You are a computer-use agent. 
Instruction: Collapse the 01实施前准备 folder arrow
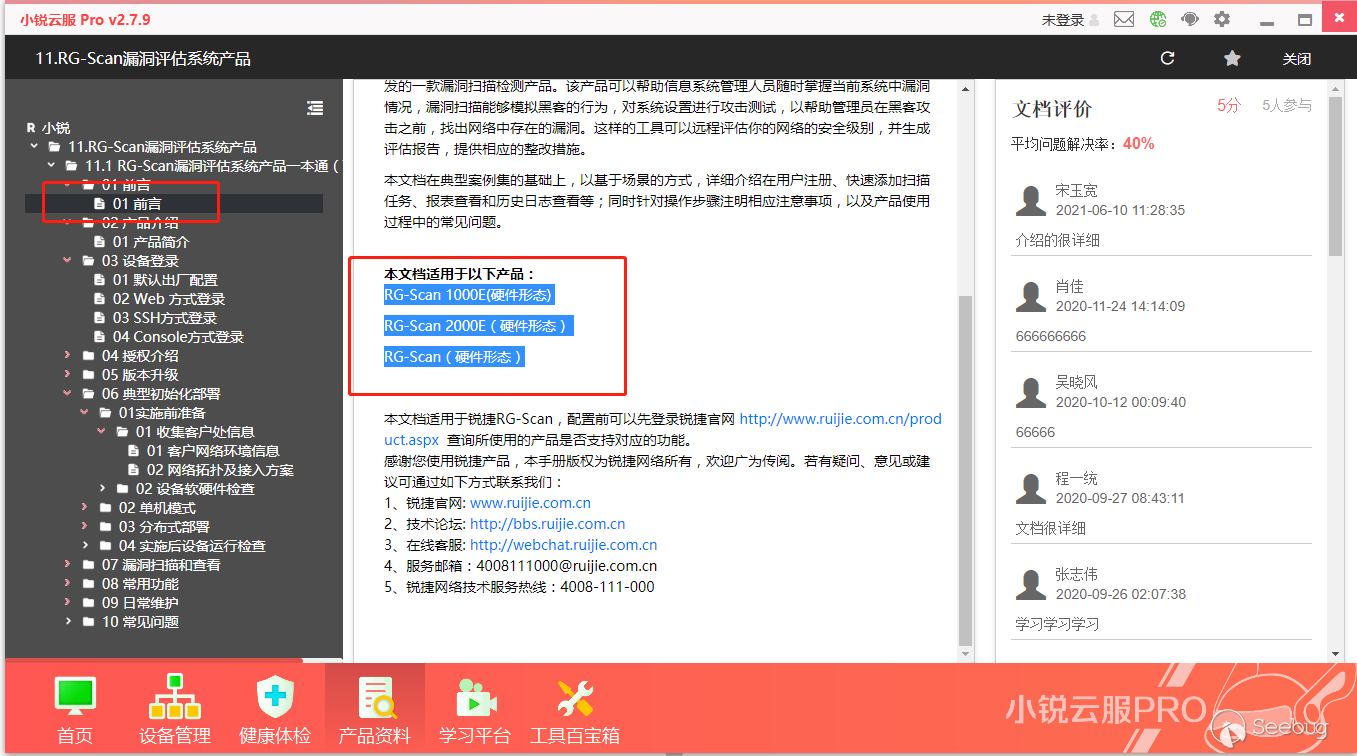pos(85,413)
